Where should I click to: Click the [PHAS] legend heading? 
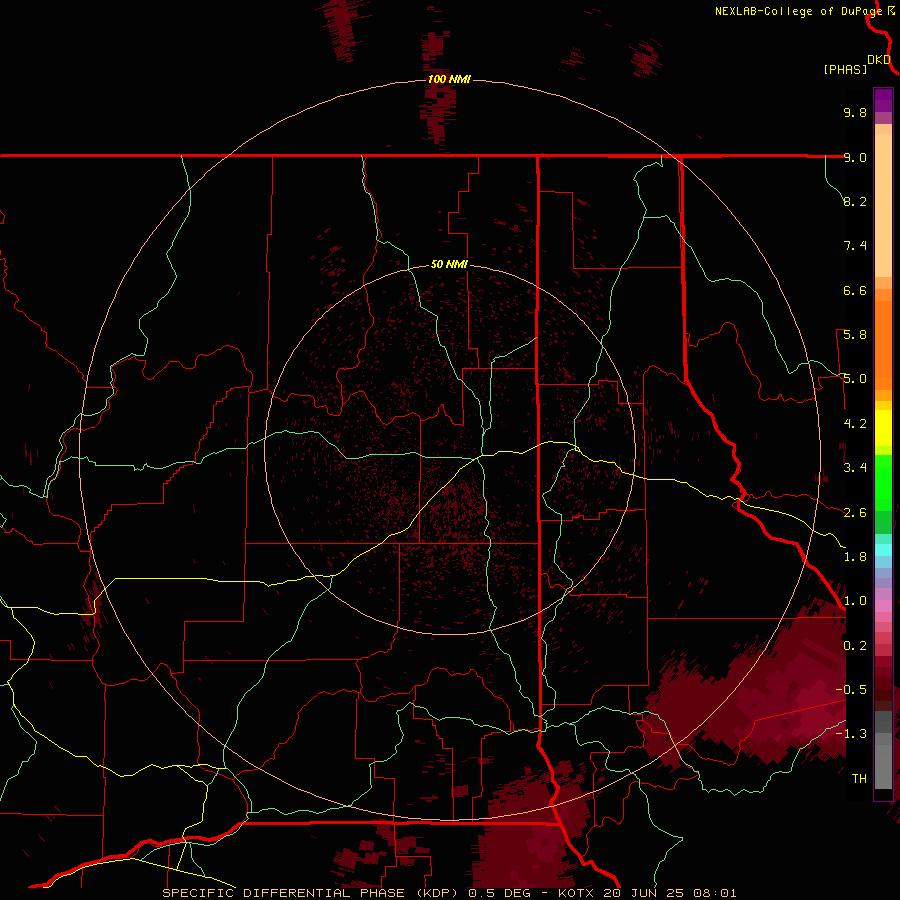(x=845, y=69)
